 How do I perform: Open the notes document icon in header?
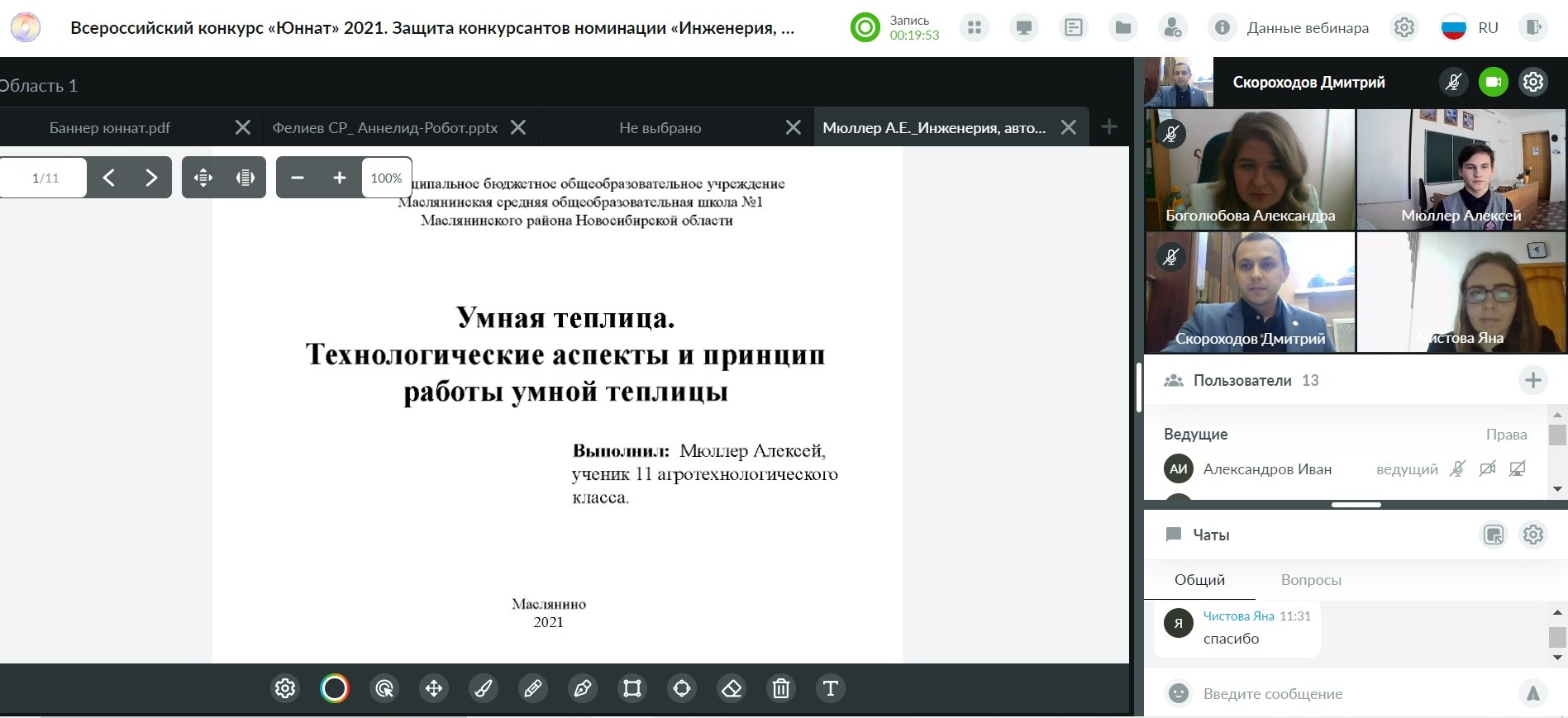(1074, 28)
